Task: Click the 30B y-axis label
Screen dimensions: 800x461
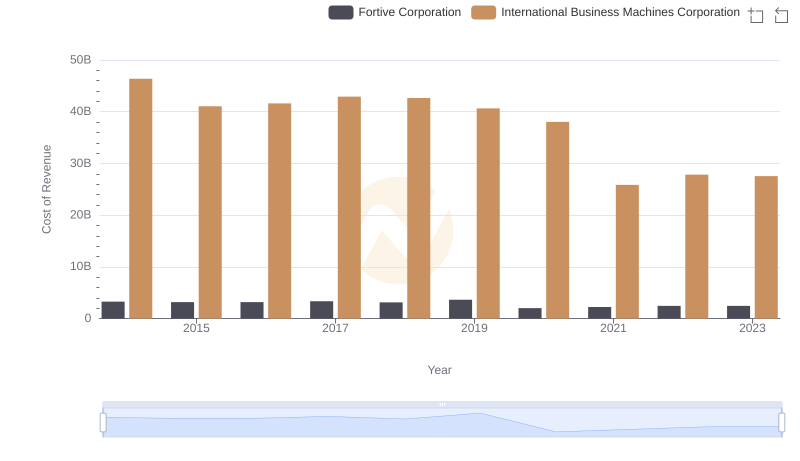Action: (x=81, y=163)
